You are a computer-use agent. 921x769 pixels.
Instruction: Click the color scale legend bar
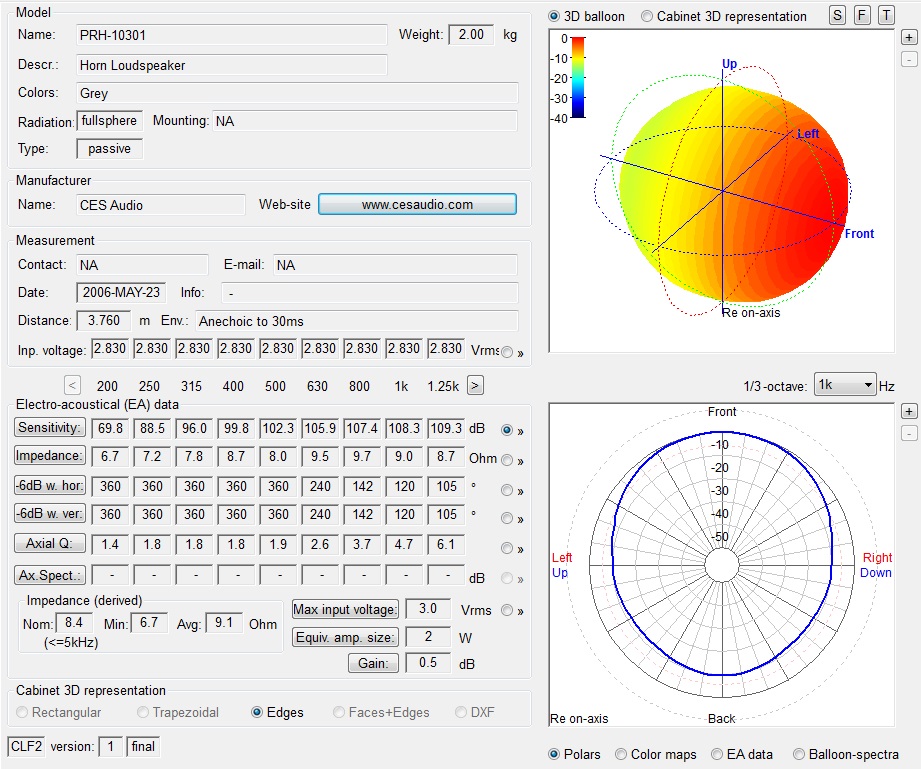click(x=577, y=78)
